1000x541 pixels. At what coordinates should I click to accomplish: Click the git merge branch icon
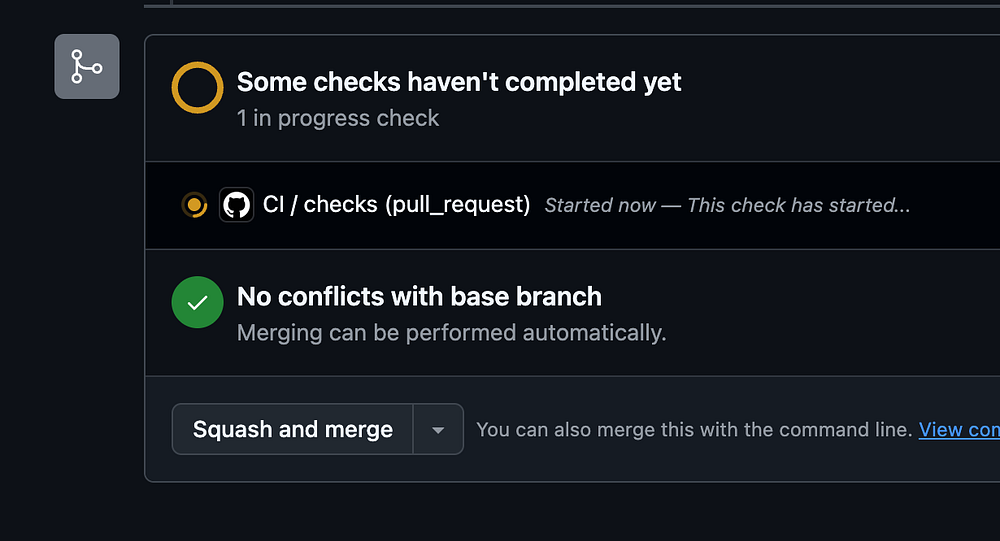(87, 67)
